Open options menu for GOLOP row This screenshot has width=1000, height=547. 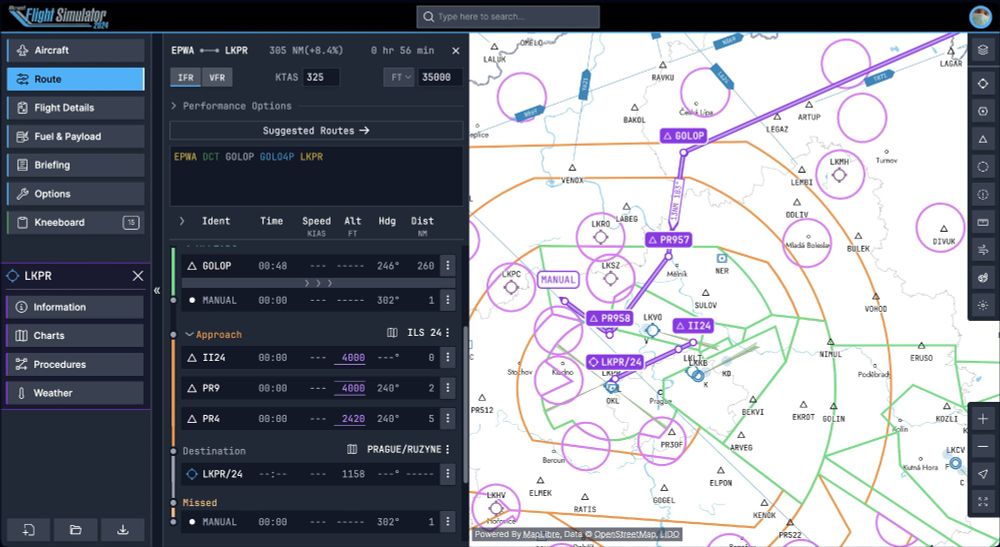pos(448,266)
